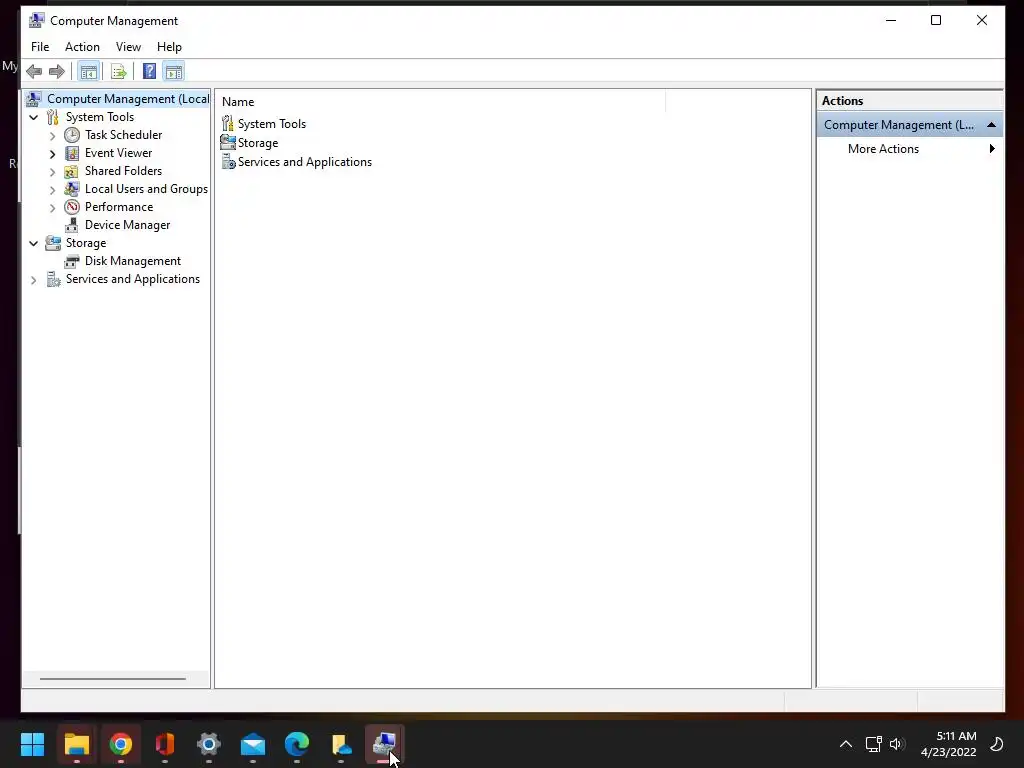Select Event Viewer label in the tree
The image size is (1024, 768).
[118, 153]
